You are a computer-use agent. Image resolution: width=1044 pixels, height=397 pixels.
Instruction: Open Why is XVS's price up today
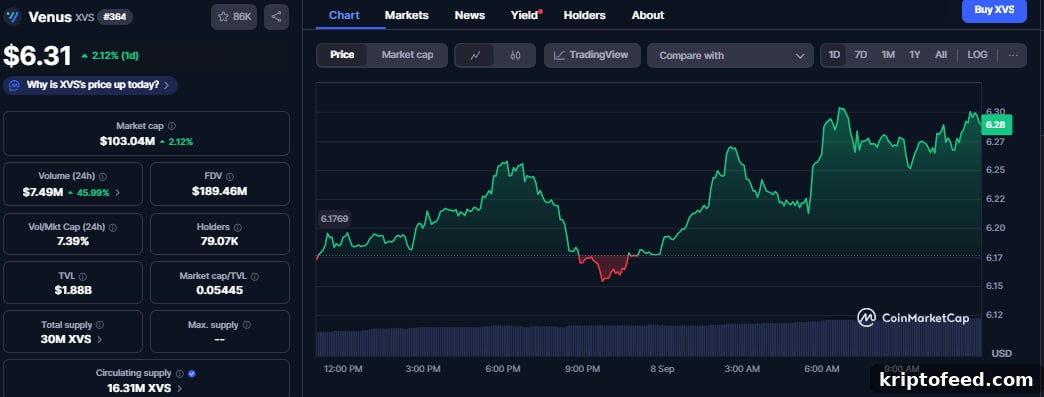[x=91, y=85]
